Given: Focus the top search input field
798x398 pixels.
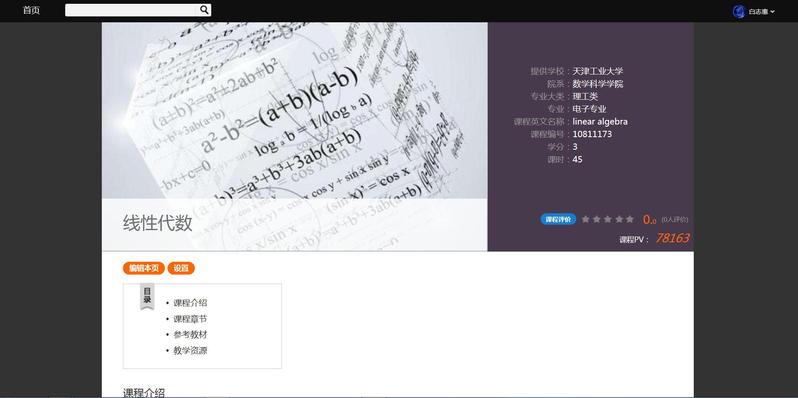Looking at the screenshot, I should pyautogui.click(x=132, y=10).
